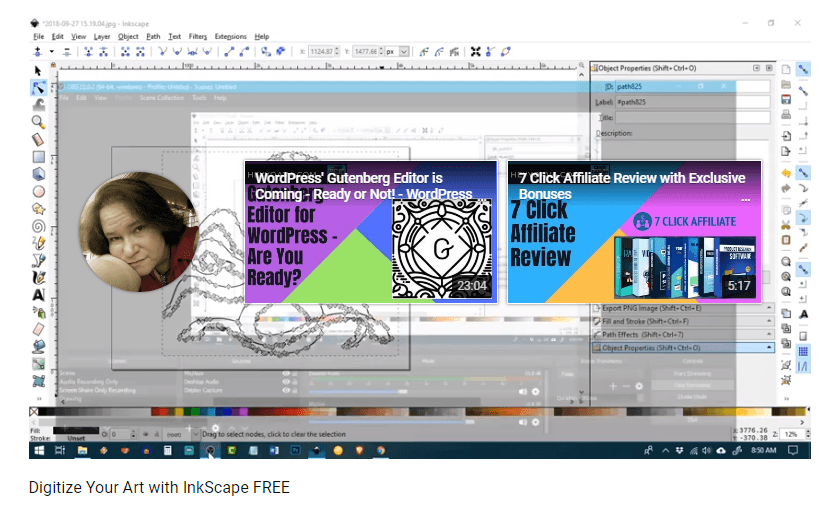This screenshot has height=506, width=823.
Task: Open the Filters menu
Action: 198,36
